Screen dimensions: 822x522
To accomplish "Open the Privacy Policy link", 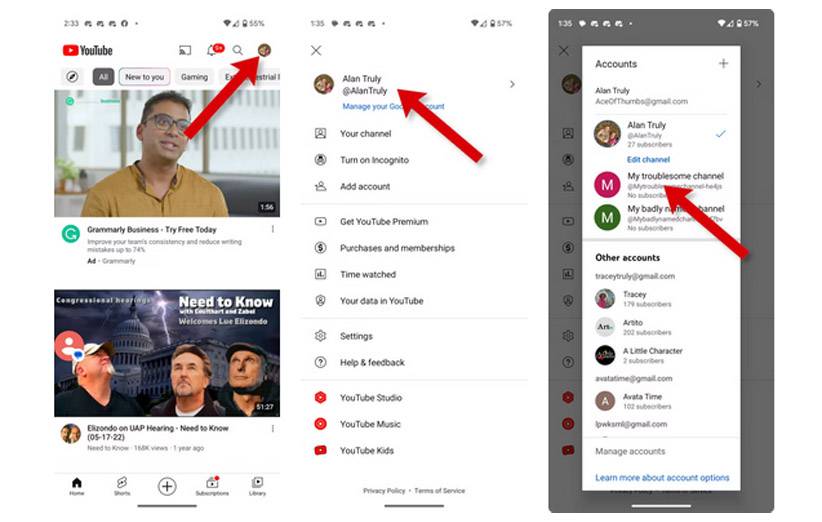I will point(384,491).
